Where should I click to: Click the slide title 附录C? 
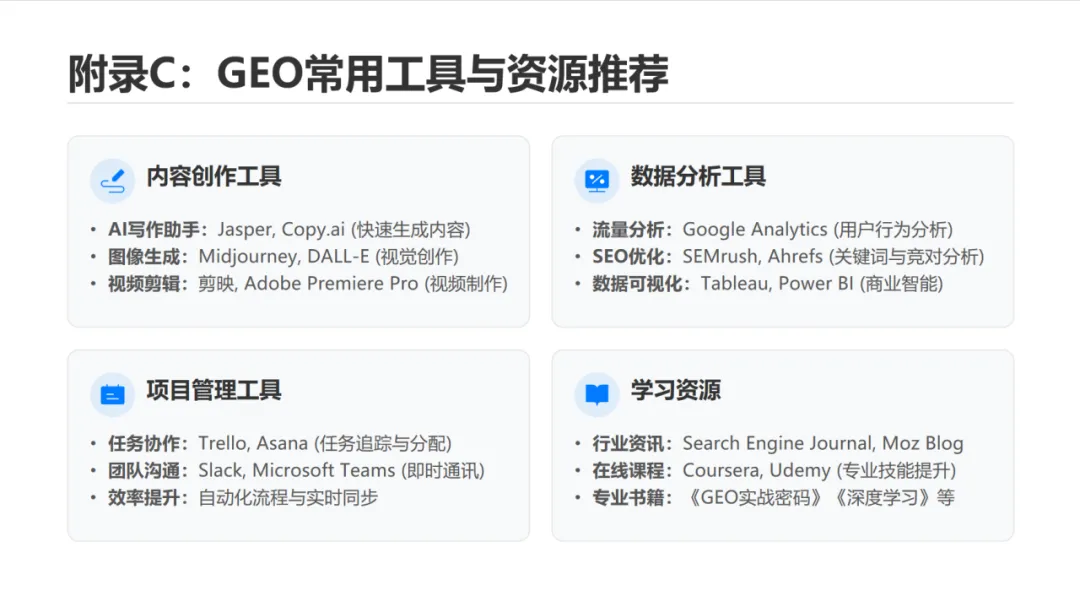[368, 74]
